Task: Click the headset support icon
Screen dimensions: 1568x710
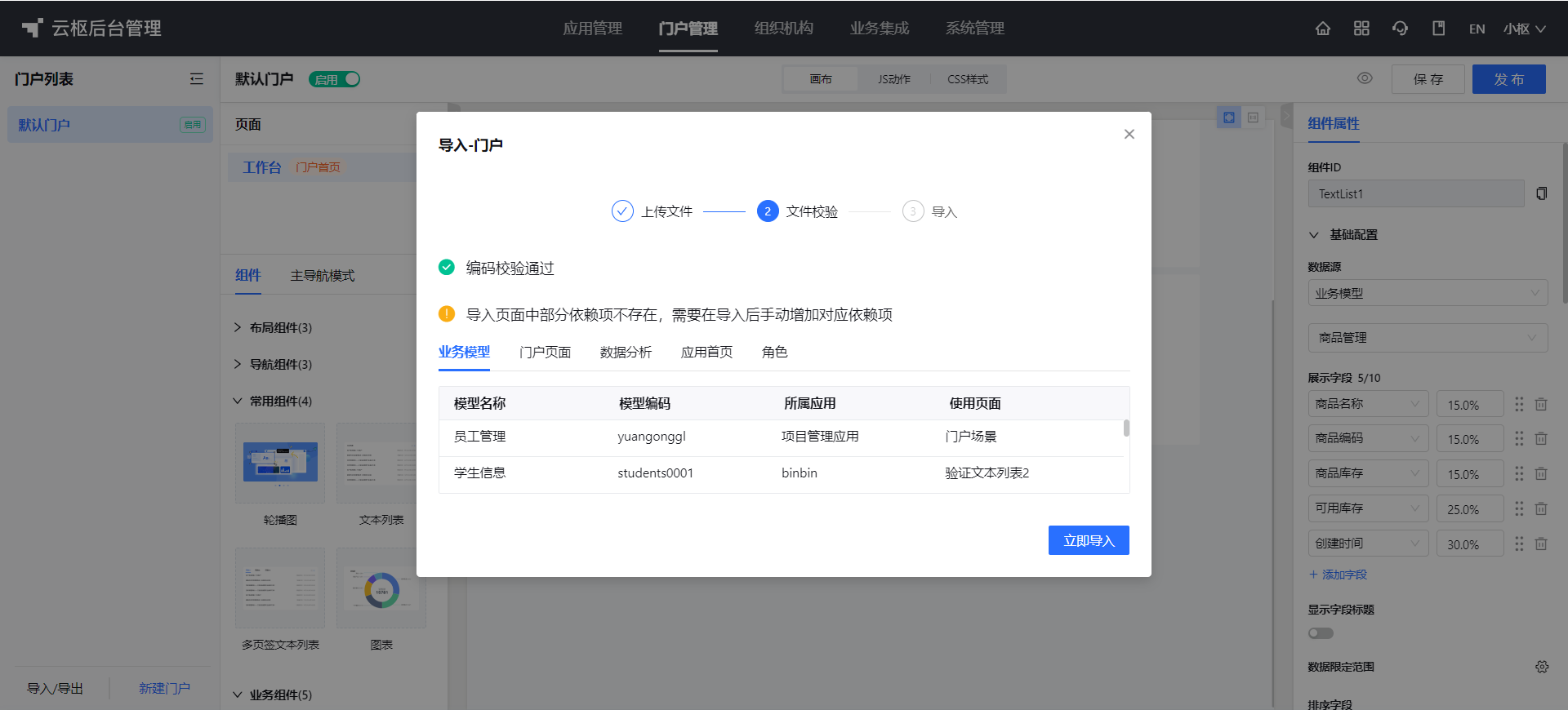Action: (1400, 29)
